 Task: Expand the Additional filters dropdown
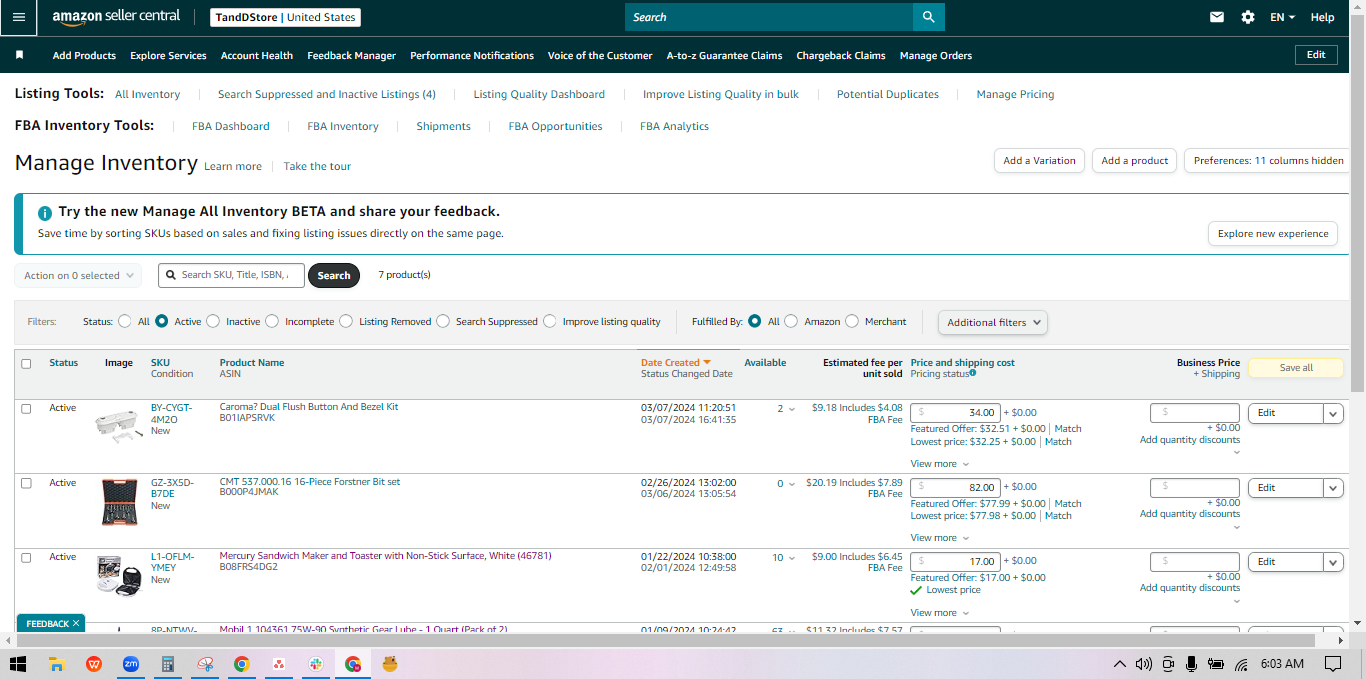[993, 322]
